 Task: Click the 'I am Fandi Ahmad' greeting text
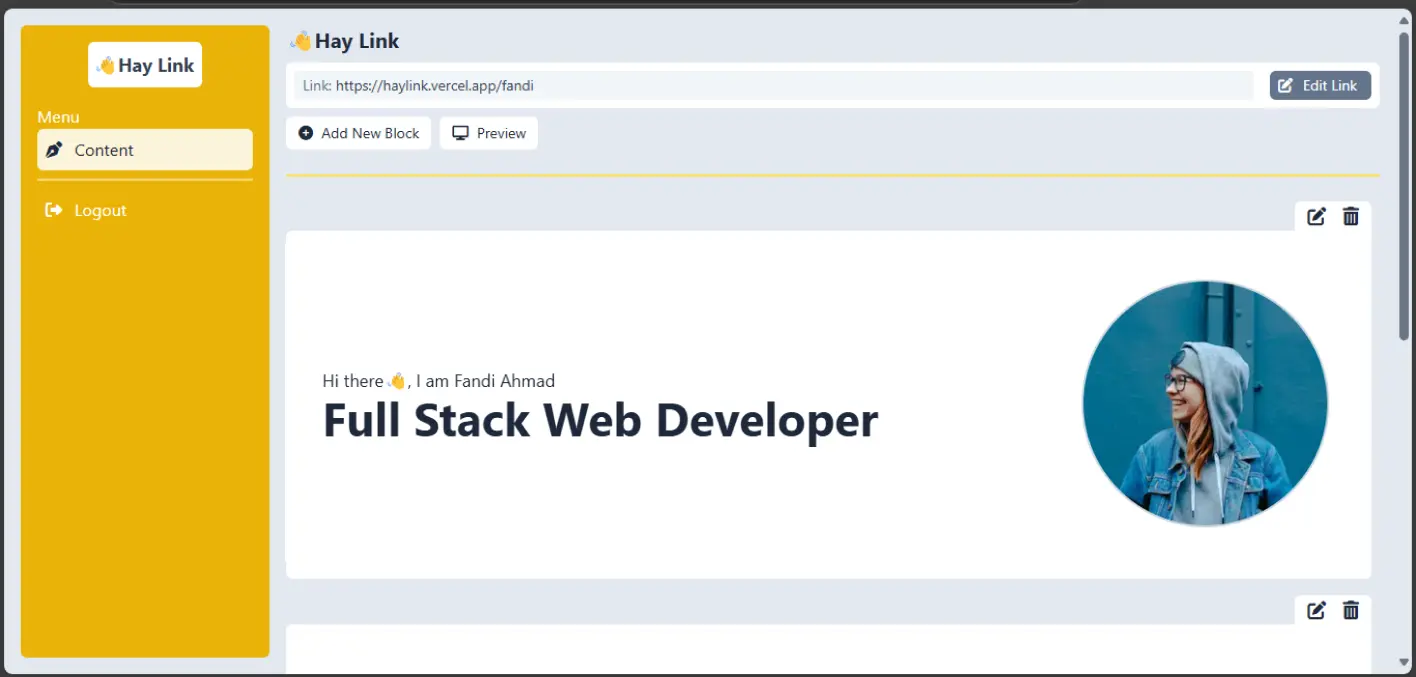point(484,381)
